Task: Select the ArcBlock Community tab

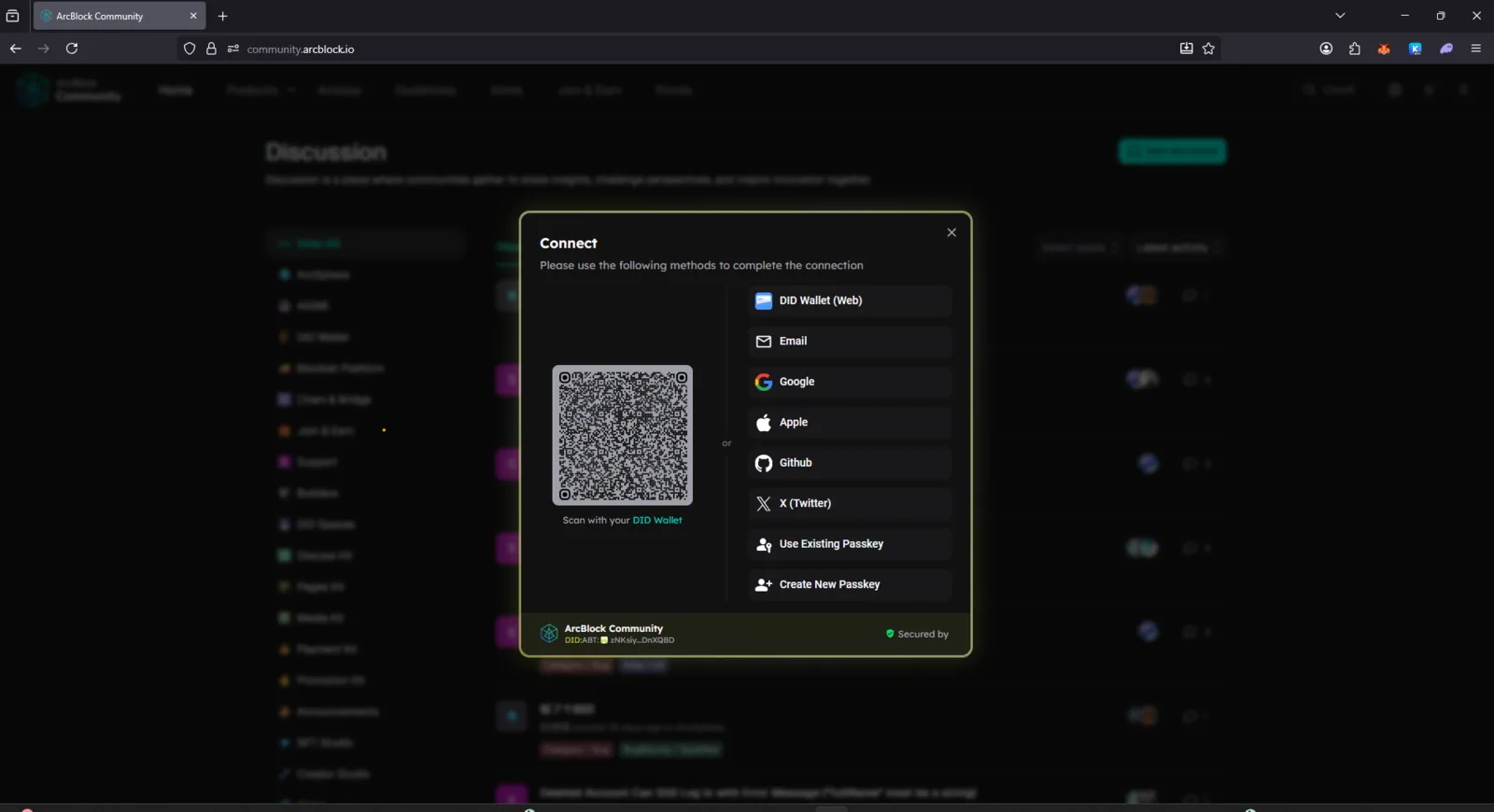Action: click(x=120, y=16)
